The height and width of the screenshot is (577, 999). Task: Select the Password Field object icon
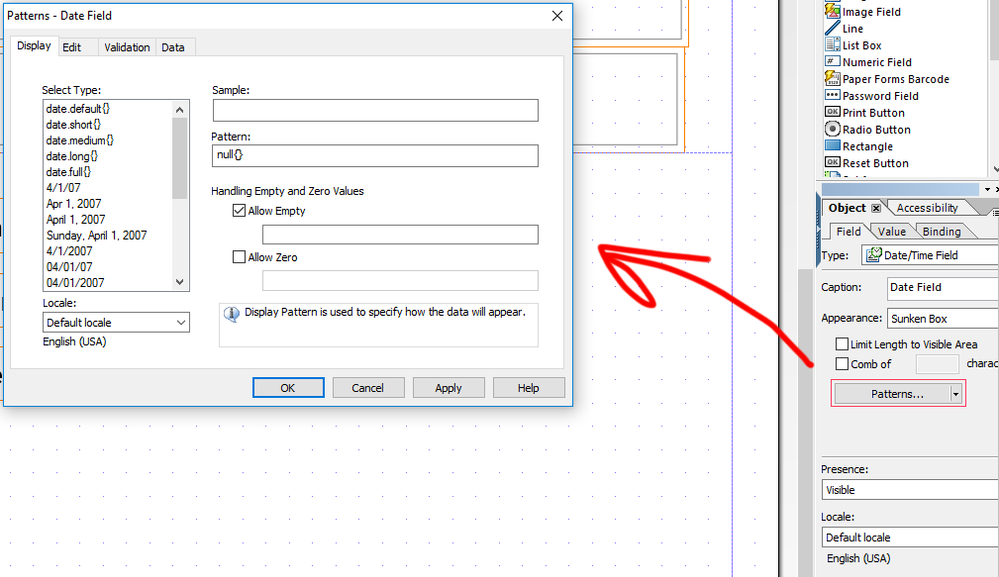pos(832,96)
